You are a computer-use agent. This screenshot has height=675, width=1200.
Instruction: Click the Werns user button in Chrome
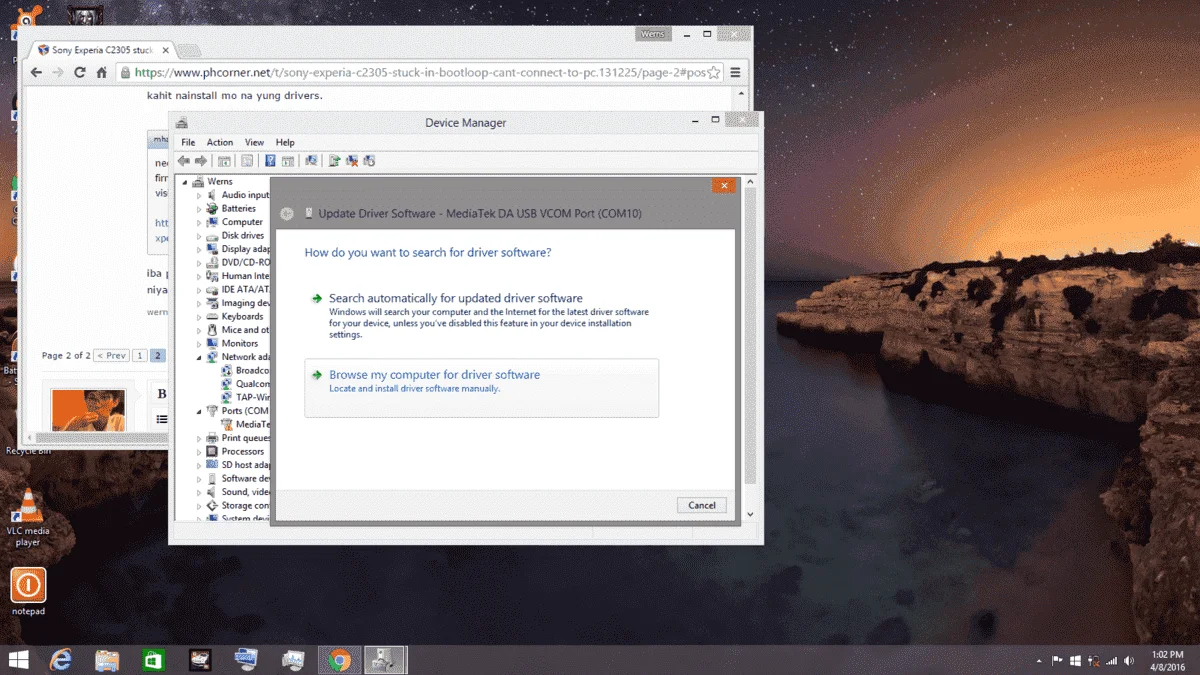[x=651, y=35]
